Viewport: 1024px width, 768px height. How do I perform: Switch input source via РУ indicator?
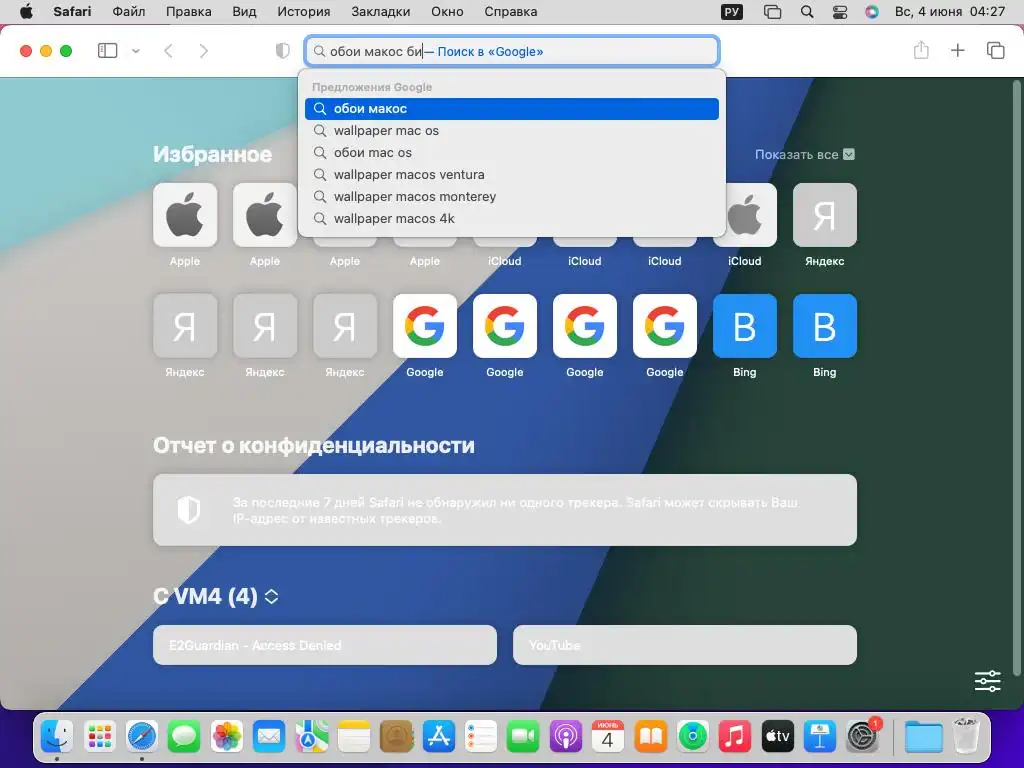[732, 12]
